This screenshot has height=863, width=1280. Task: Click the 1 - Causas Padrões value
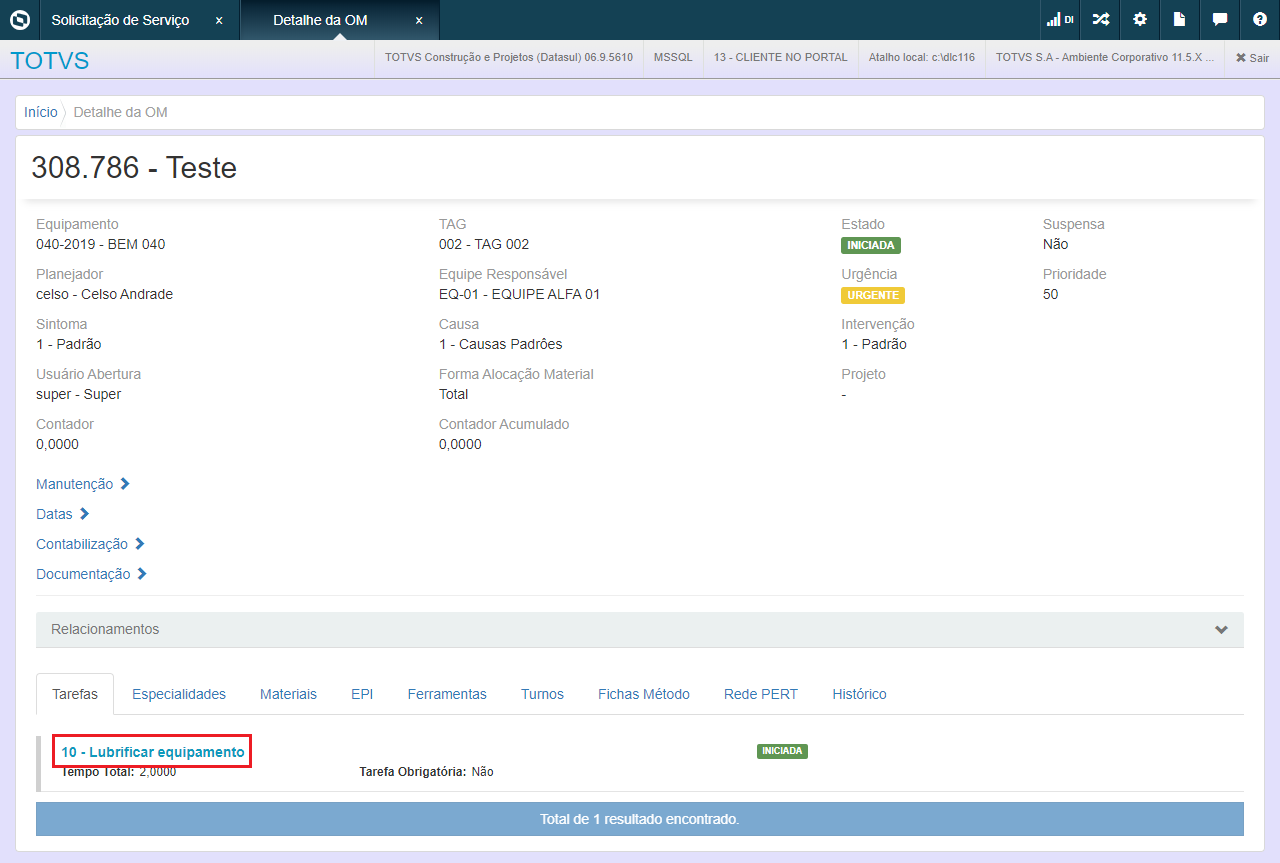[501, 344]
